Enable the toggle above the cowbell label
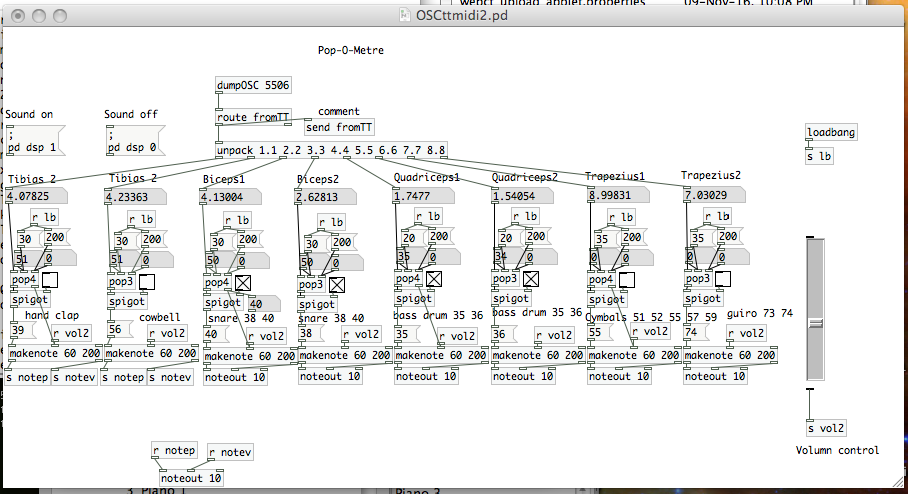This screenshot has height=494, width=908. pyautogui.click(x=146, y=281)
